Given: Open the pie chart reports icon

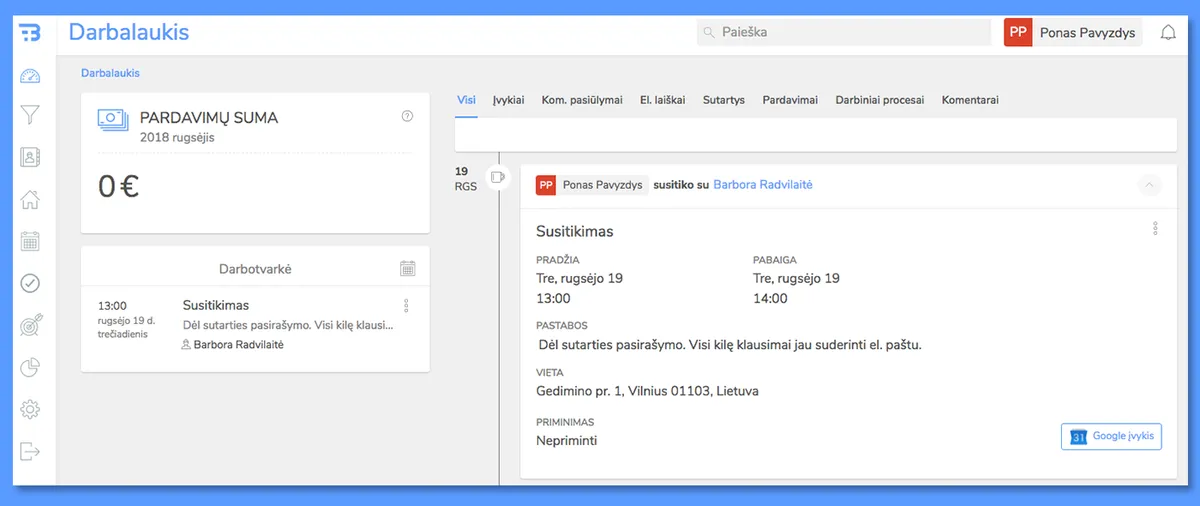Looking at the screenshot, I should click(x=30, y=367).
